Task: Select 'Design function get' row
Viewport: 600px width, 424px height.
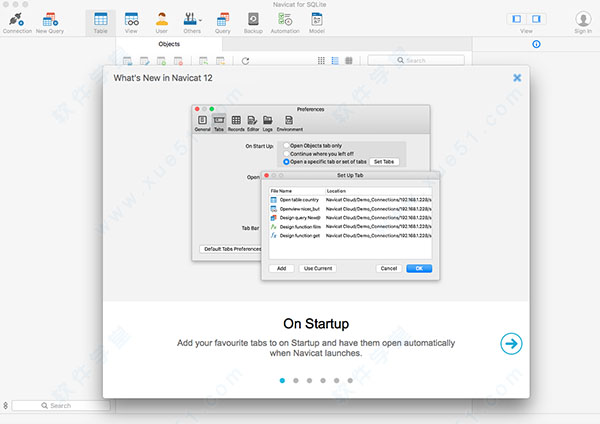Action: click(x=351, y=236)
